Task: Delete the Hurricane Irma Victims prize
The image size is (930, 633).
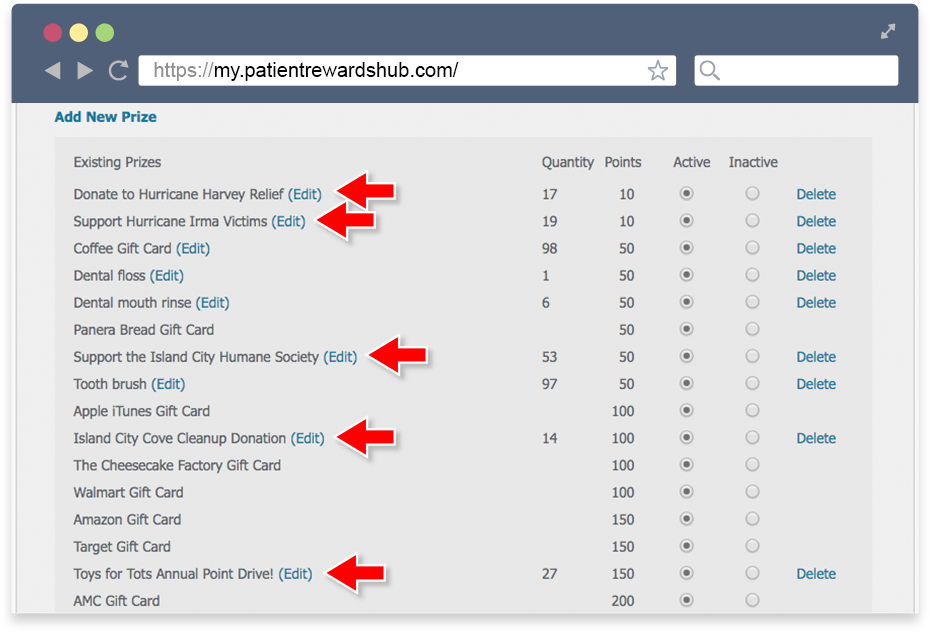Action: pyautogui.click(x=816, y=222)
